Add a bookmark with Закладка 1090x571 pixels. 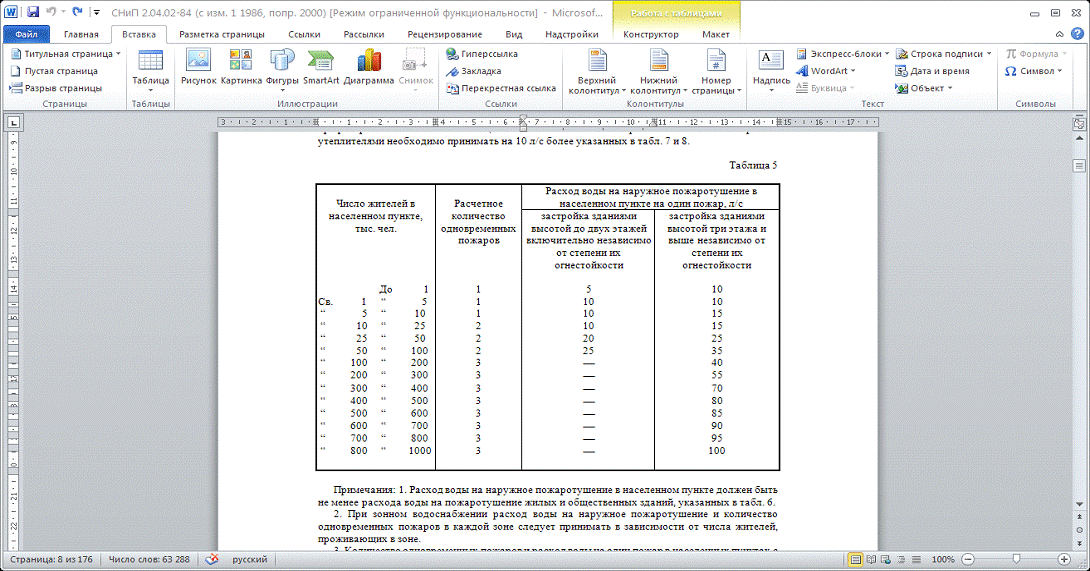tap(453, 71)
